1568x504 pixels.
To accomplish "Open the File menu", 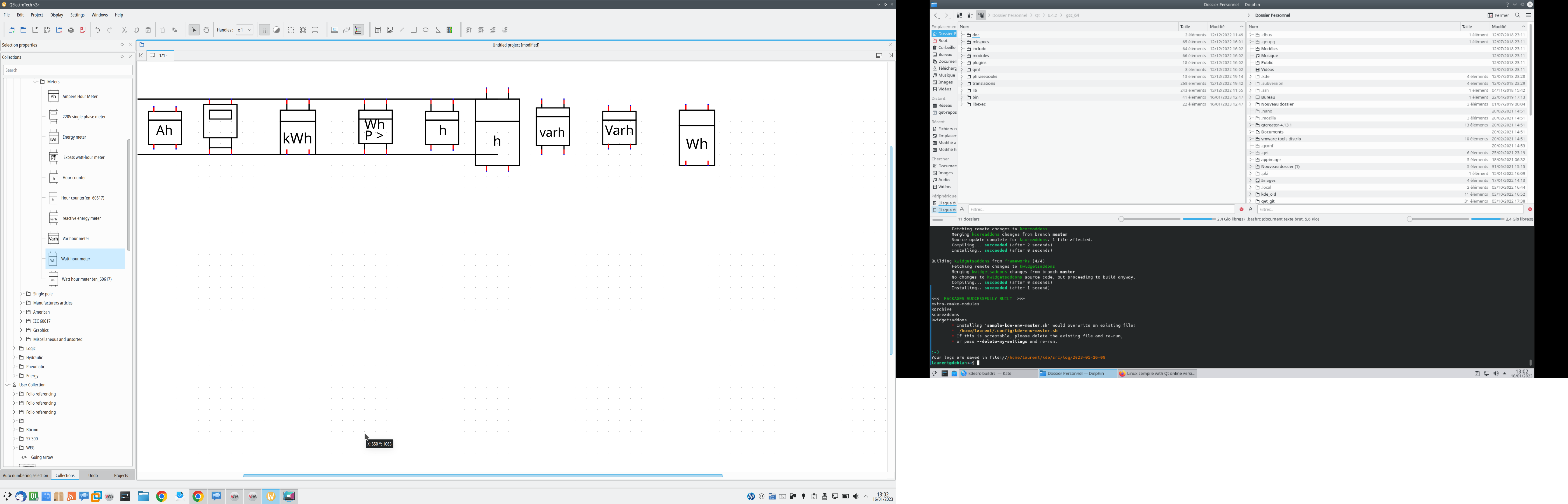I will click(7, 15).
